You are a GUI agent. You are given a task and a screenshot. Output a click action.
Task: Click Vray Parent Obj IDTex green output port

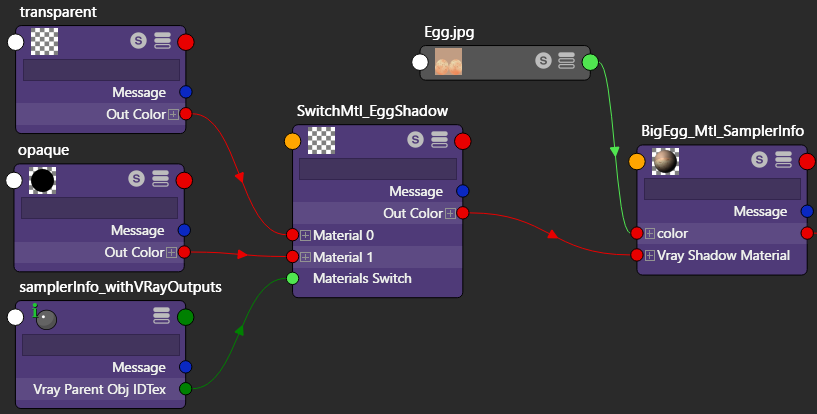point(185,389)
